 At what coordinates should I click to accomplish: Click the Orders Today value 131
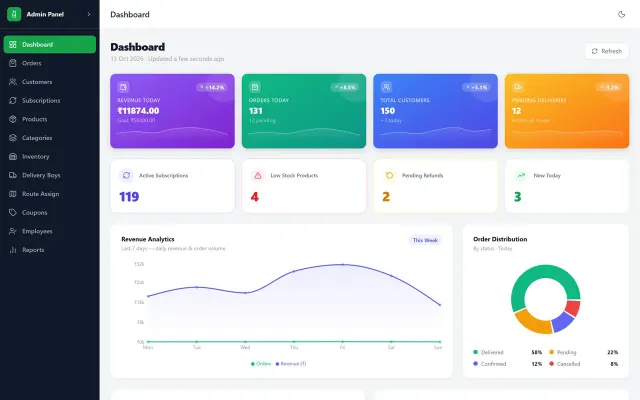click(256, 111)
